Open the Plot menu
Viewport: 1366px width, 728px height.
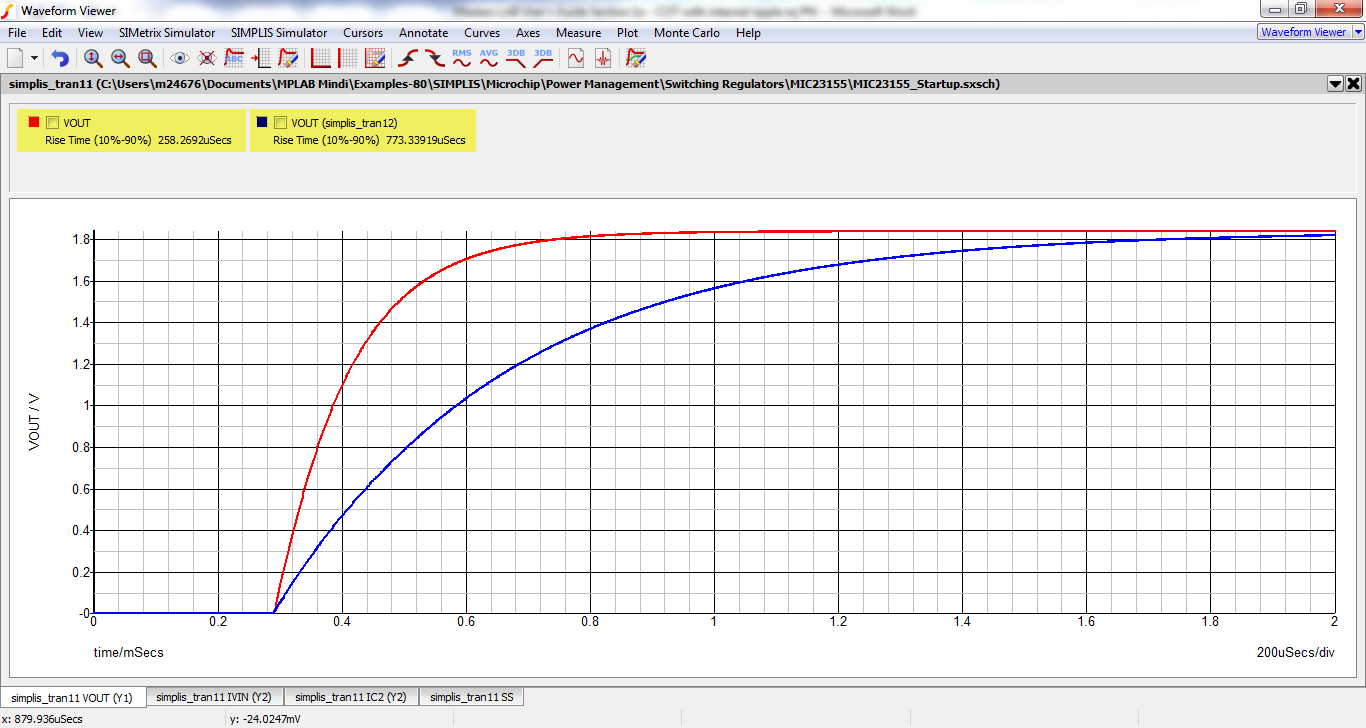coord(628,33)
